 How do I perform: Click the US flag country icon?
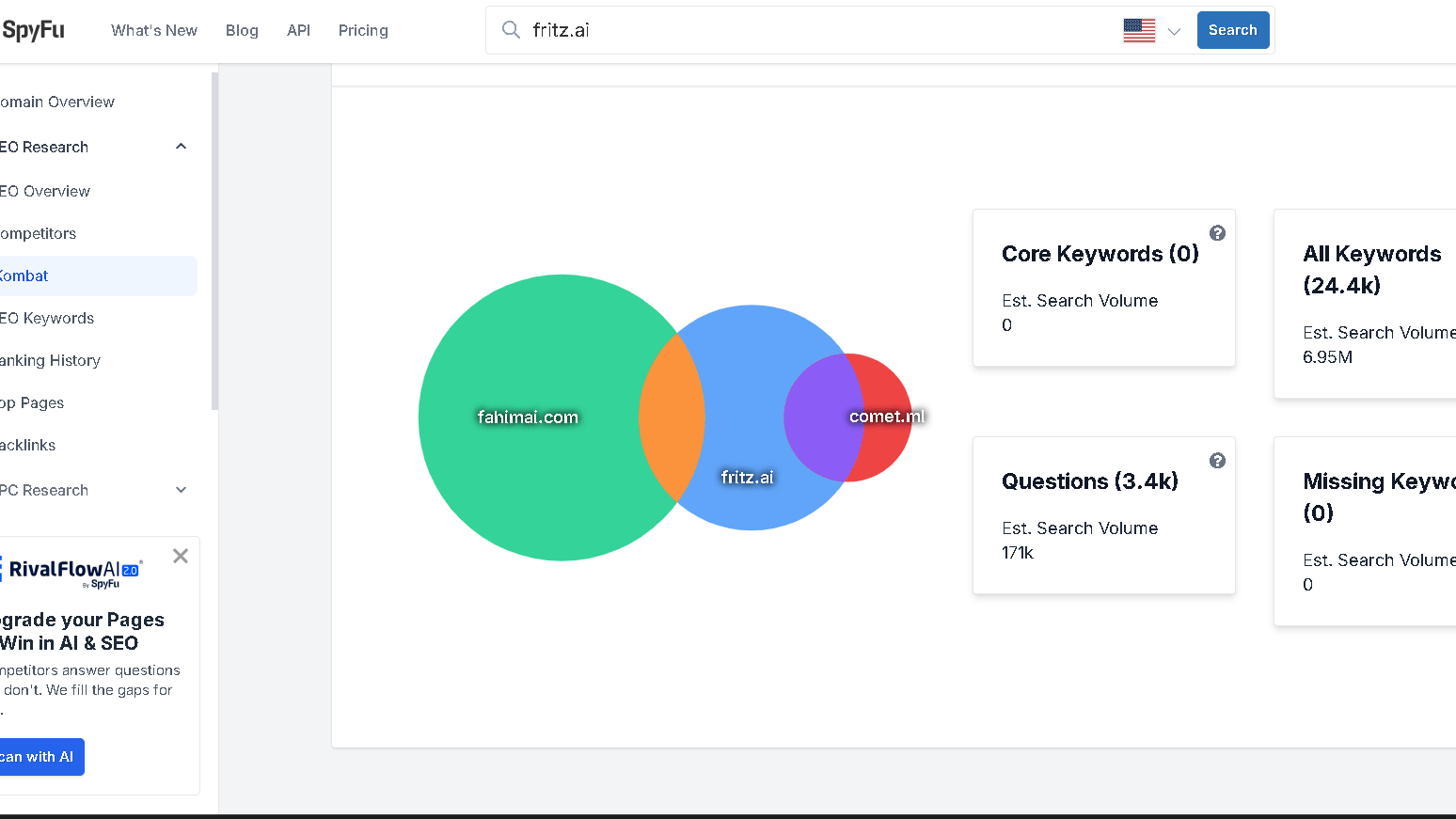1138,30
